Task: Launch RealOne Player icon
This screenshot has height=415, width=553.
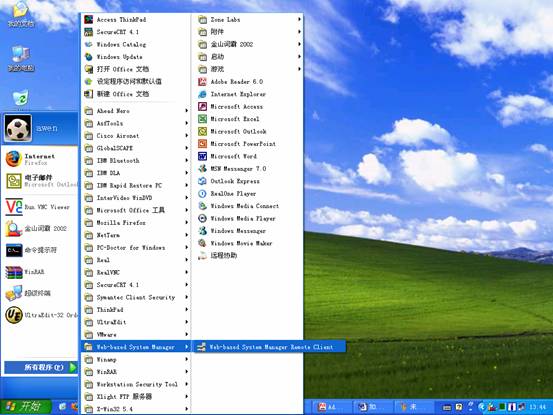Action: click(202, 194)
